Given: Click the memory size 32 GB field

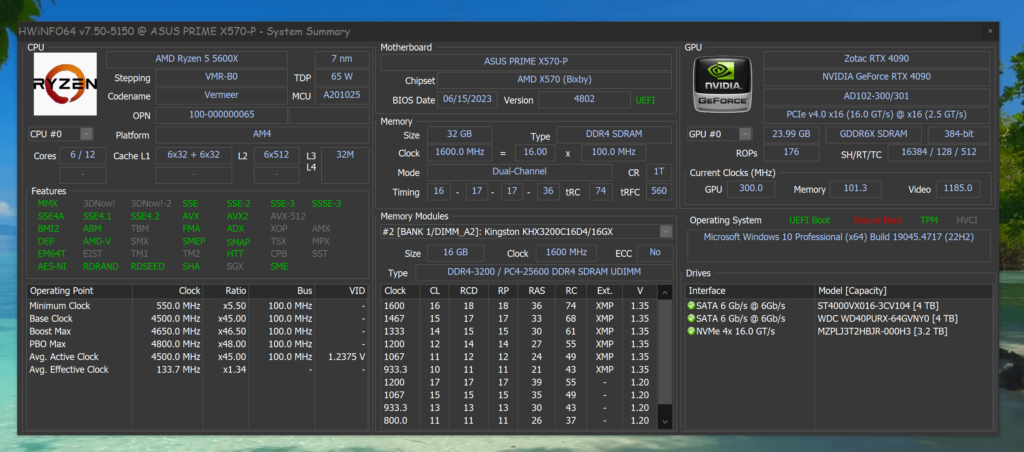Looking at the screenshot, I should coord(459,134).
